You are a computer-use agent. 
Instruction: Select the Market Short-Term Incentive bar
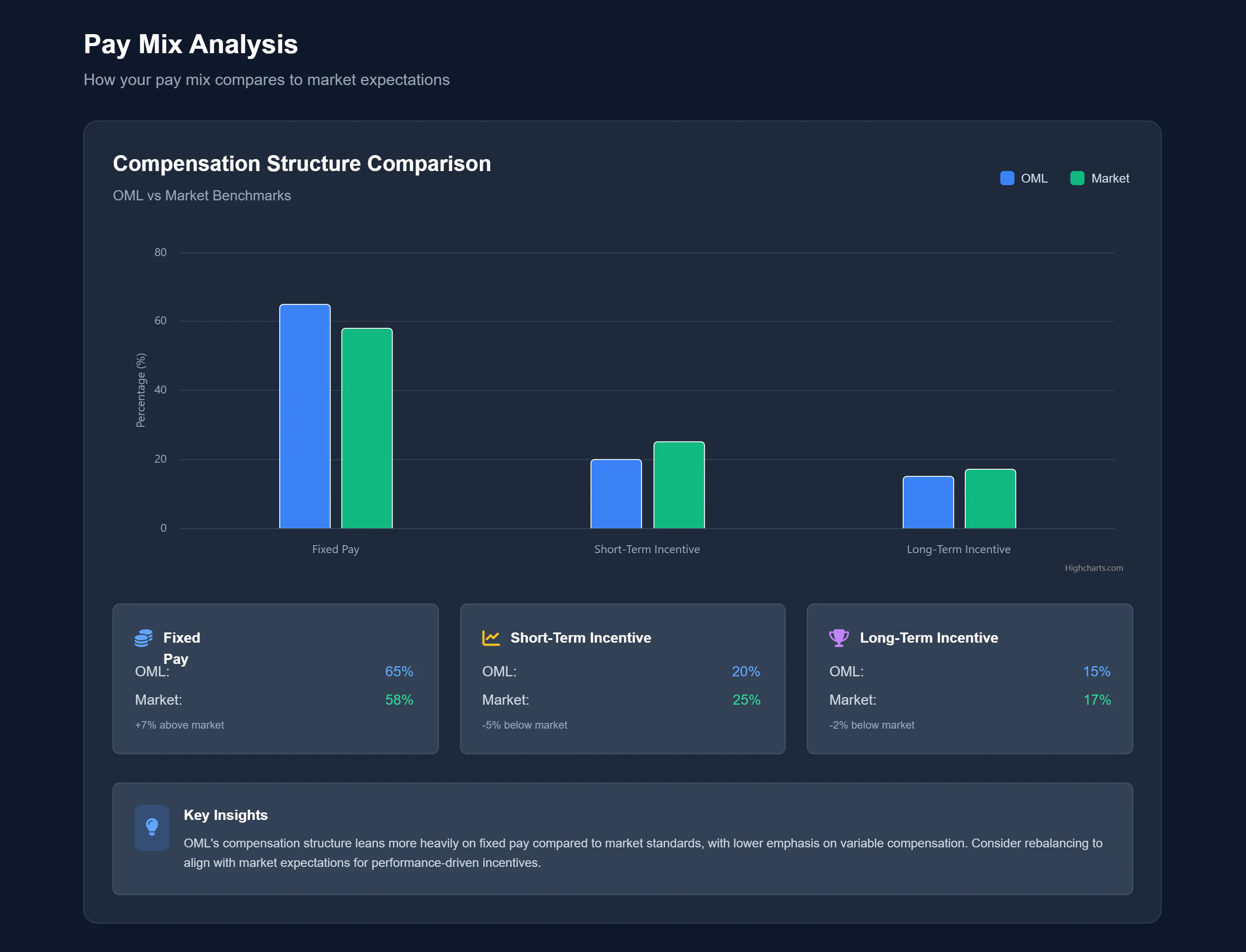[x=678, y=485]
